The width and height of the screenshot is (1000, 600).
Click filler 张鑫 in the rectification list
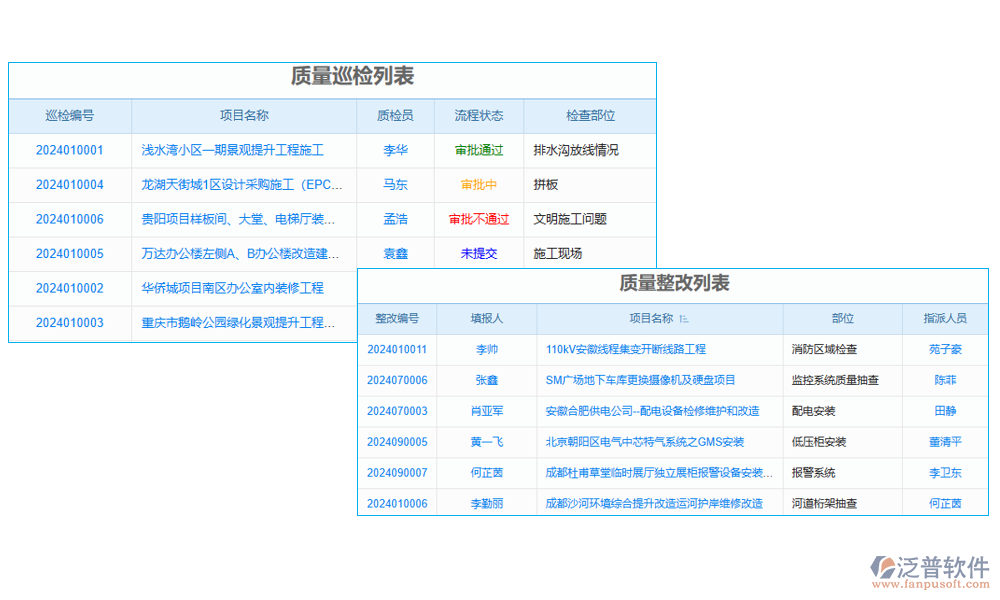486,380
